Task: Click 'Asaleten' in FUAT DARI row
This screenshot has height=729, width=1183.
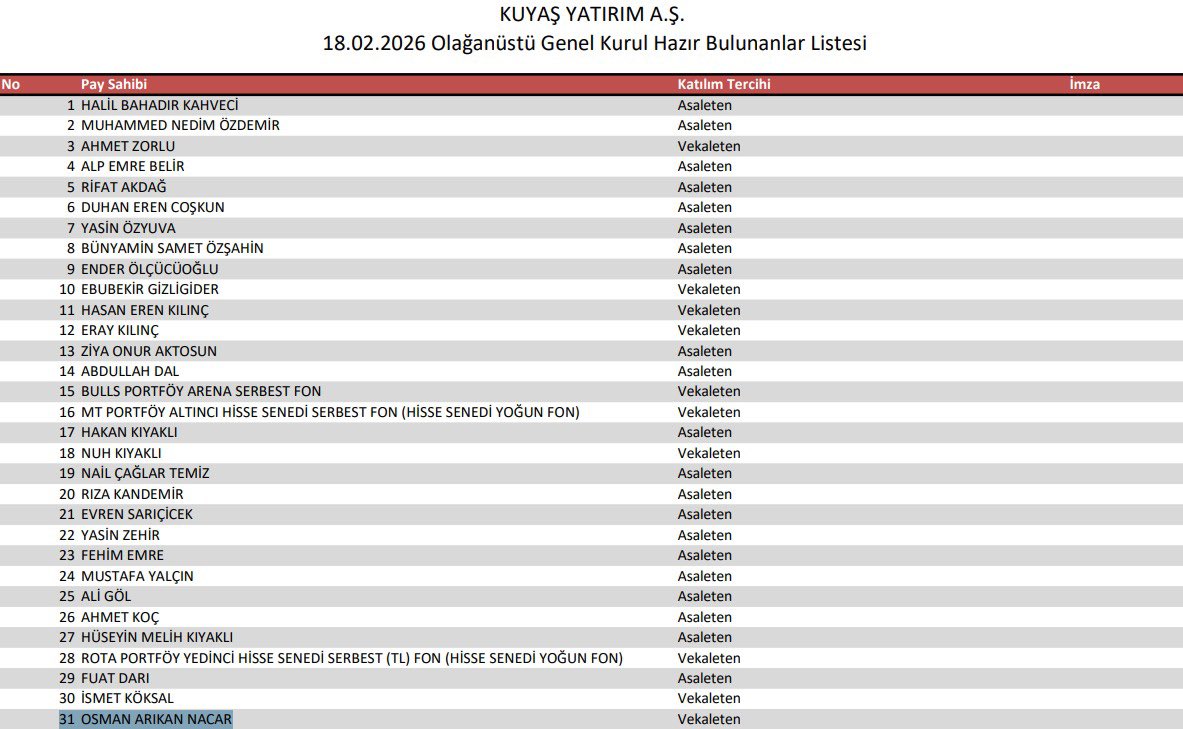Action: coord(705,678)
